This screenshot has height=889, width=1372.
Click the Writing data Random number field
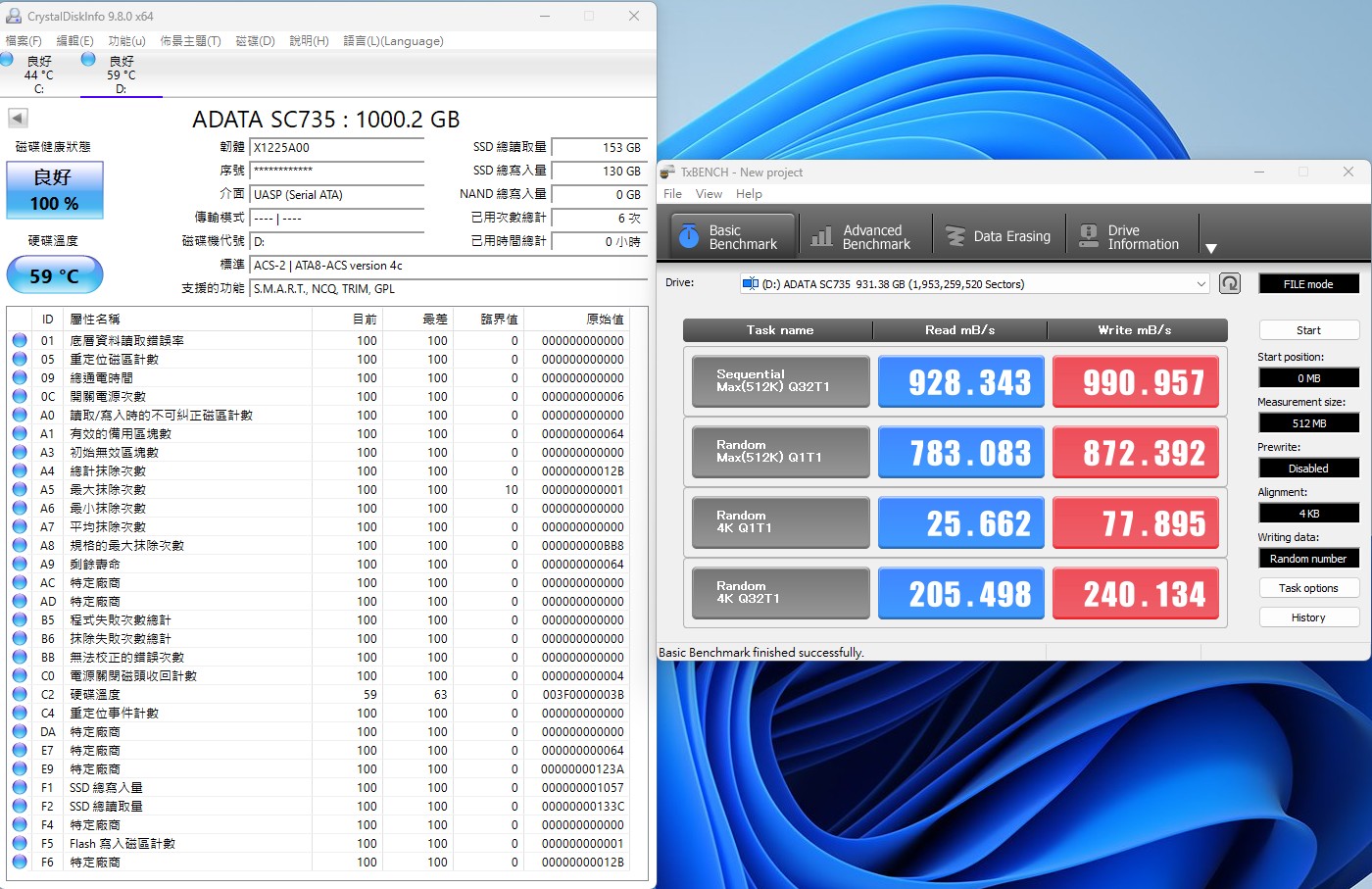tap(1308, 559)
